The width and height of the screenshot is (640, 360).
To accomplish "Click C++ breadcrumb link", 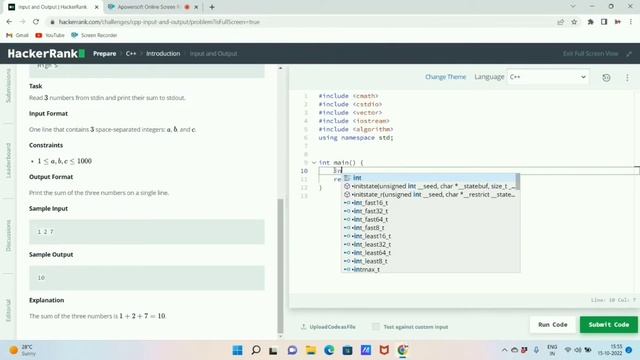I will coord(131,53).
